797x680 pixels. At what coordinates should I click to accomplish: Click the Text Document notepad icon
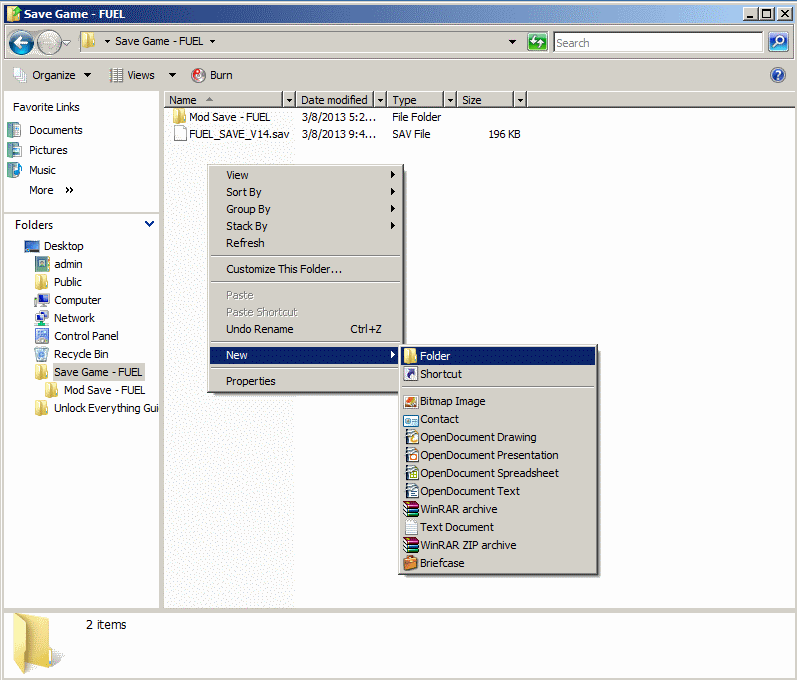pyautogui.click(x=411, y=527)
